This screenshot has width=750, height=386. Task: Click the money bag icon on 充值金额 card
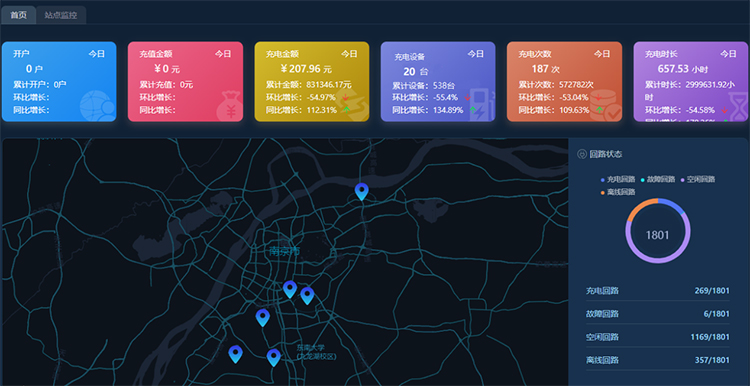click(x=230, y=106)
